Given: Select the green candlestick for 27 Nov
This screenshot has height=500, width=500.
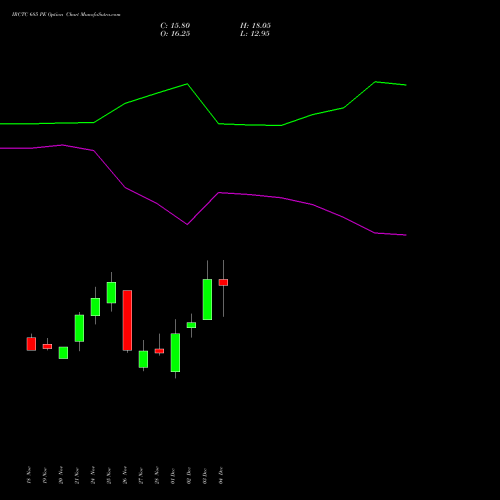Looking at the screenshot, I should point(143,359).
